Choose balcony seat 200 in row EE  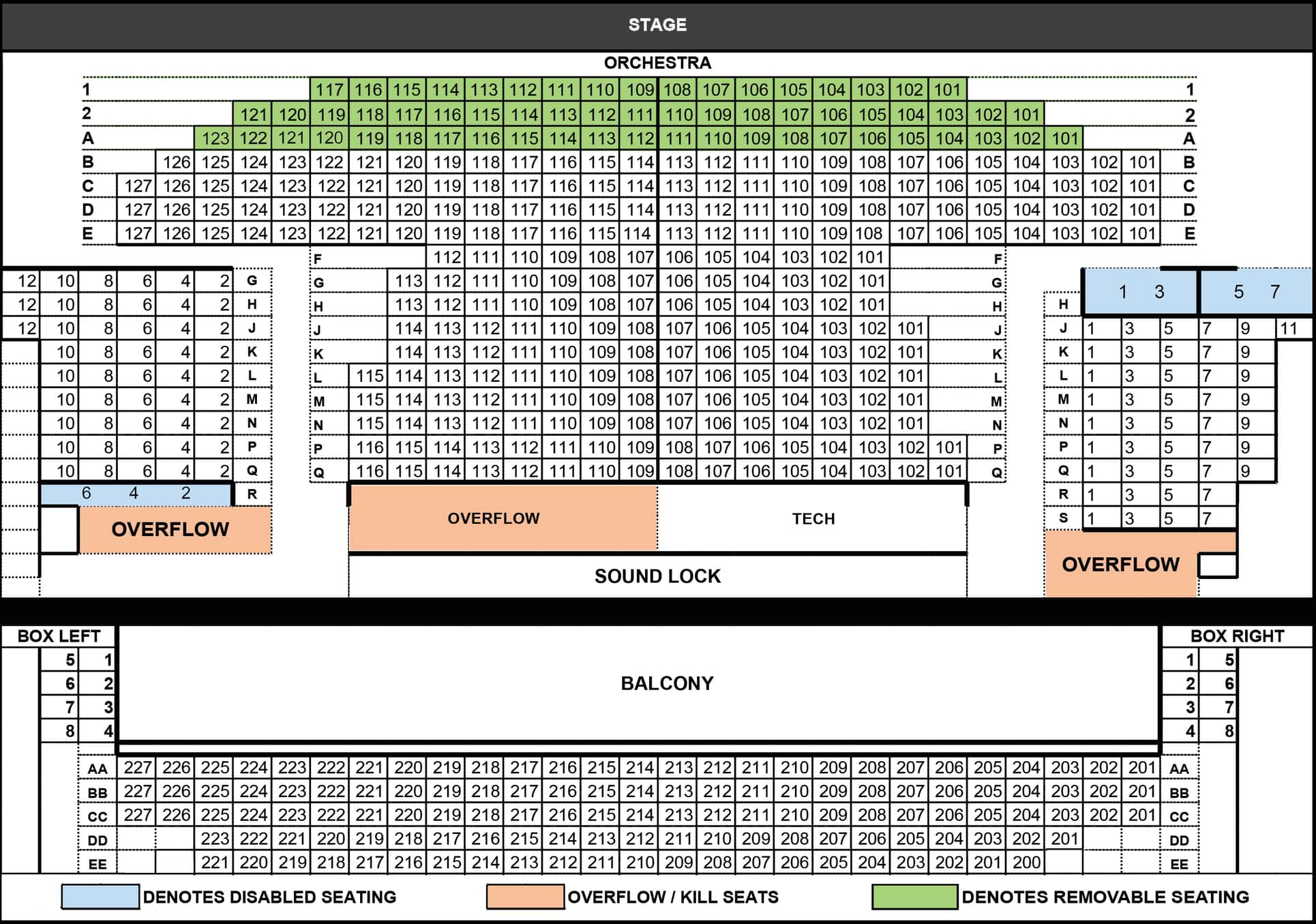tap(1026, 863)
